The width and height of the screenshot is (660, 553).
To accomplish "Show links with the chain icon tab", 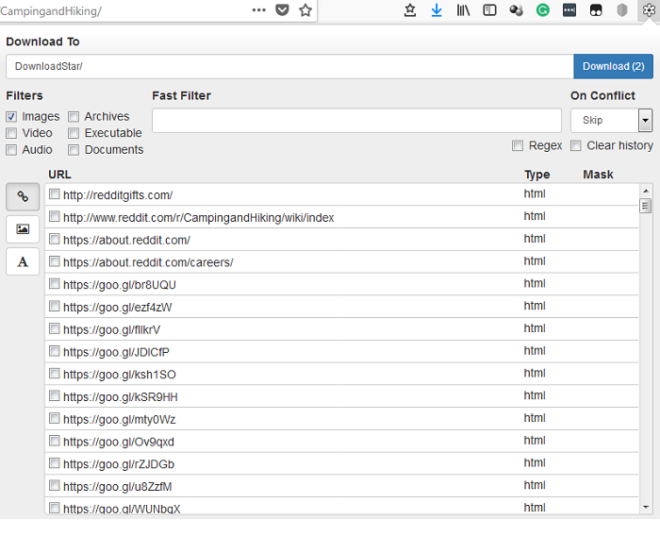I will point(23,197).
